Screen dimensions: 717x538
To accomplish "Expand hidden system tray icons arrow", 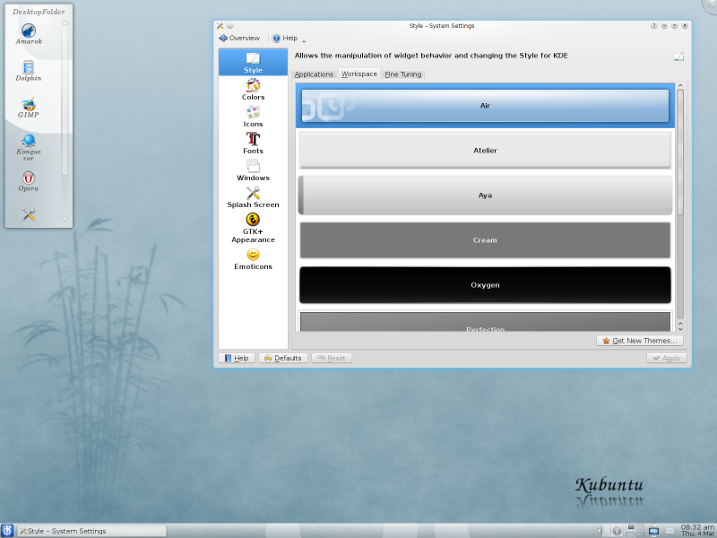I will pyautogui.click(x=599, y=531).
